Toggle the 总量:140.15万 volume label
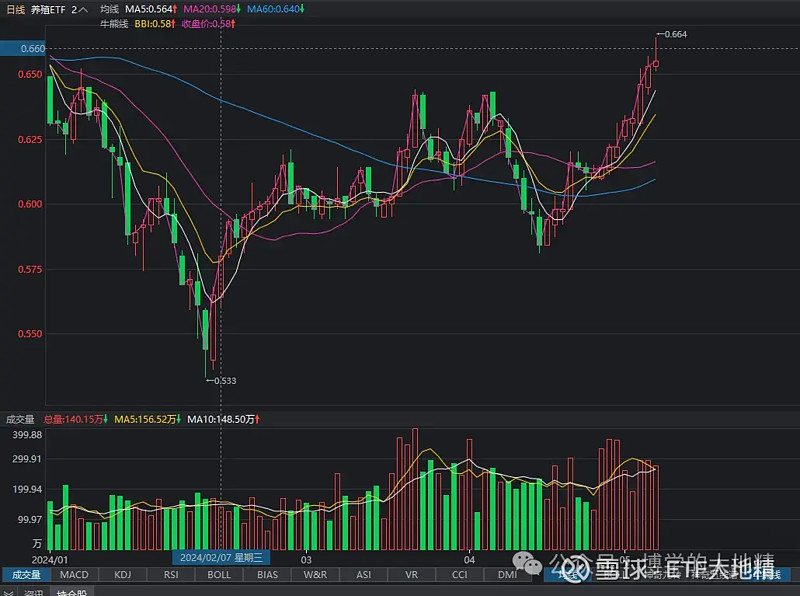 click(75, 419)
